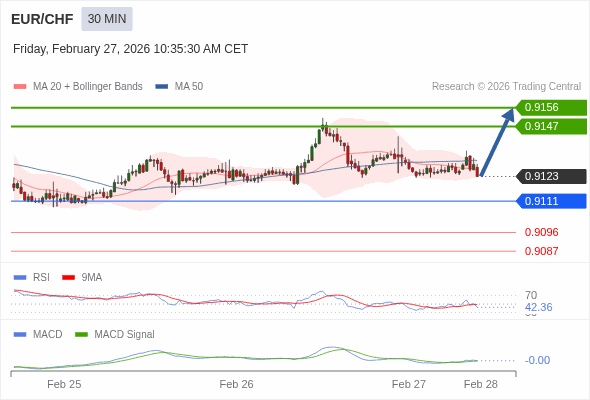The width and height of the screenshot is (590, 400).
Task: Click the 0.9087 red support value
Action: pos(541,251)
